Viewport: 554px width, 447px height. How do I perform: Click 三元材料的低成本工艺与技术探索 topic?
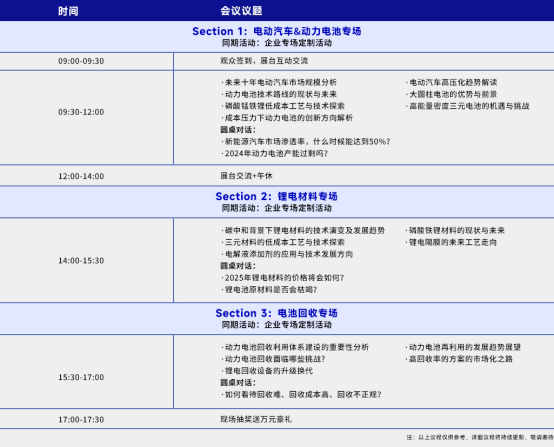[283, 242]
